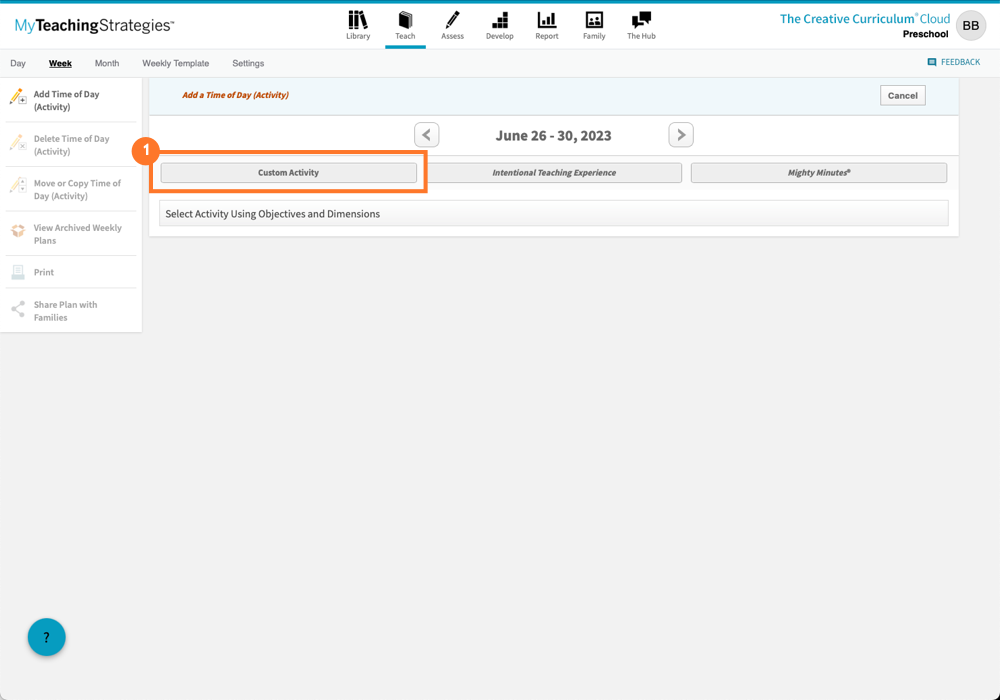Expand Select Activity Using Objectives and Dimensions

coord(553,213)
